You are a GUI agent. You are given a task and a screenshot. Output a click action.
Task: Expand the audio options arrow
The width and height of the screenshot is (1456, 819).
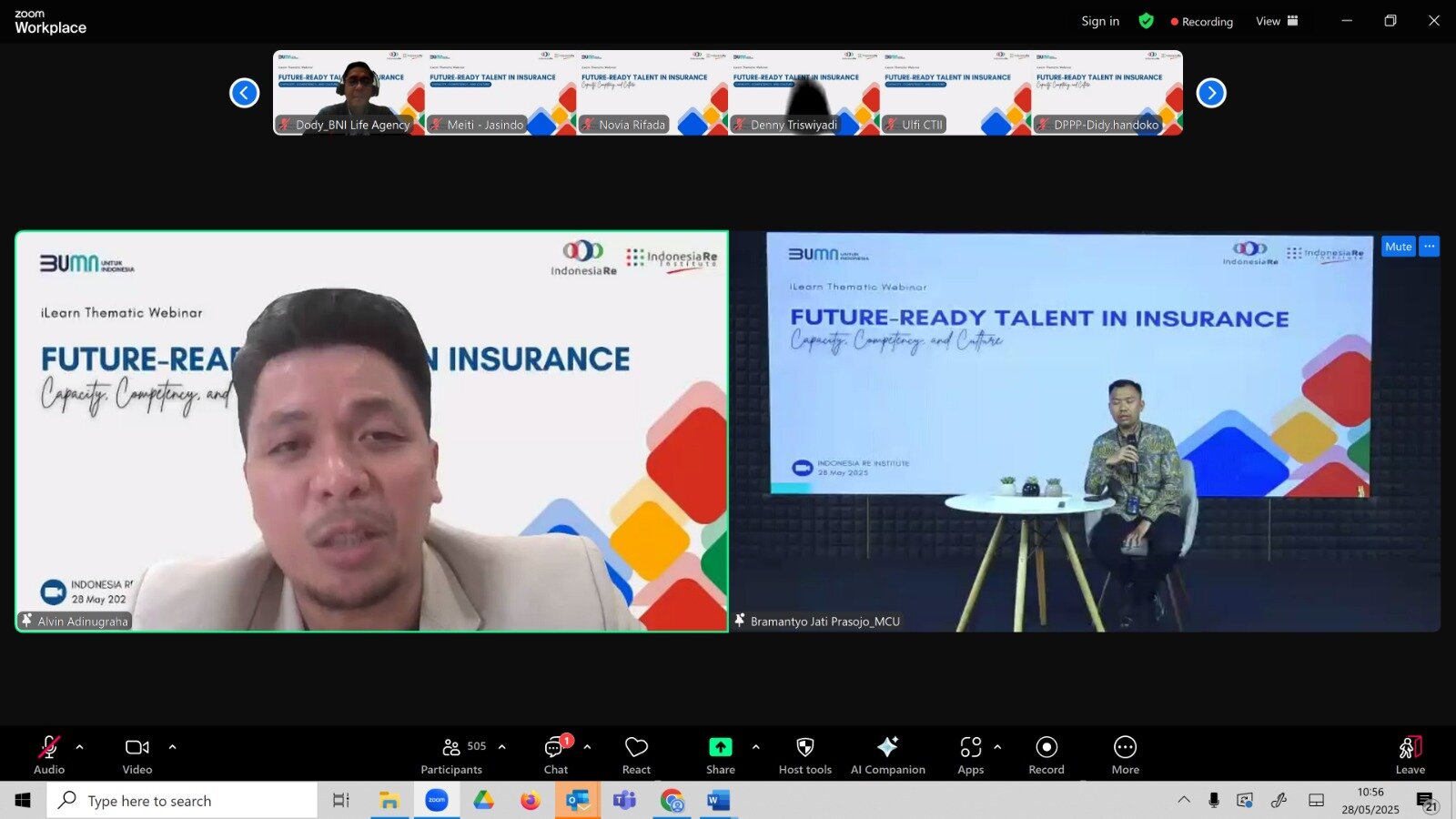point(80,747)
